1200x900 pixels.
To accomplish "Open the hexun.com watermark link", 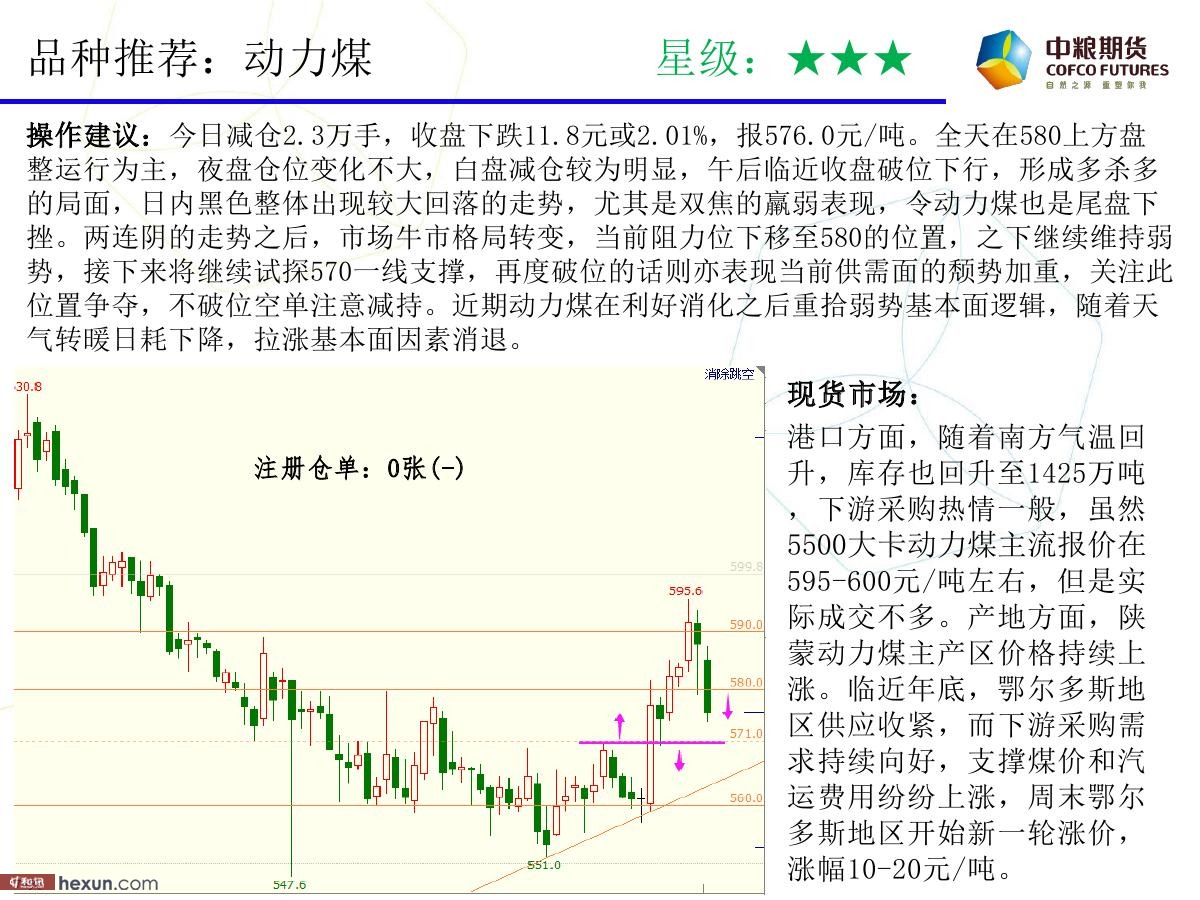I will pos(108,883).
